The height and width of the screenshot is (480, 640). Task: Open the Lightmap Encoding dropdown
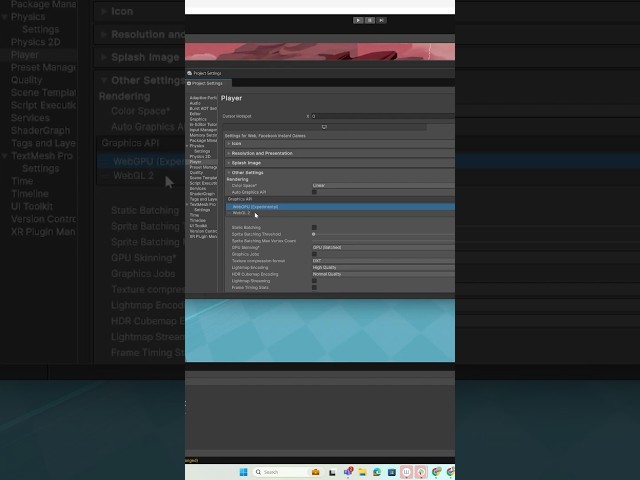(x=383, y=267)
